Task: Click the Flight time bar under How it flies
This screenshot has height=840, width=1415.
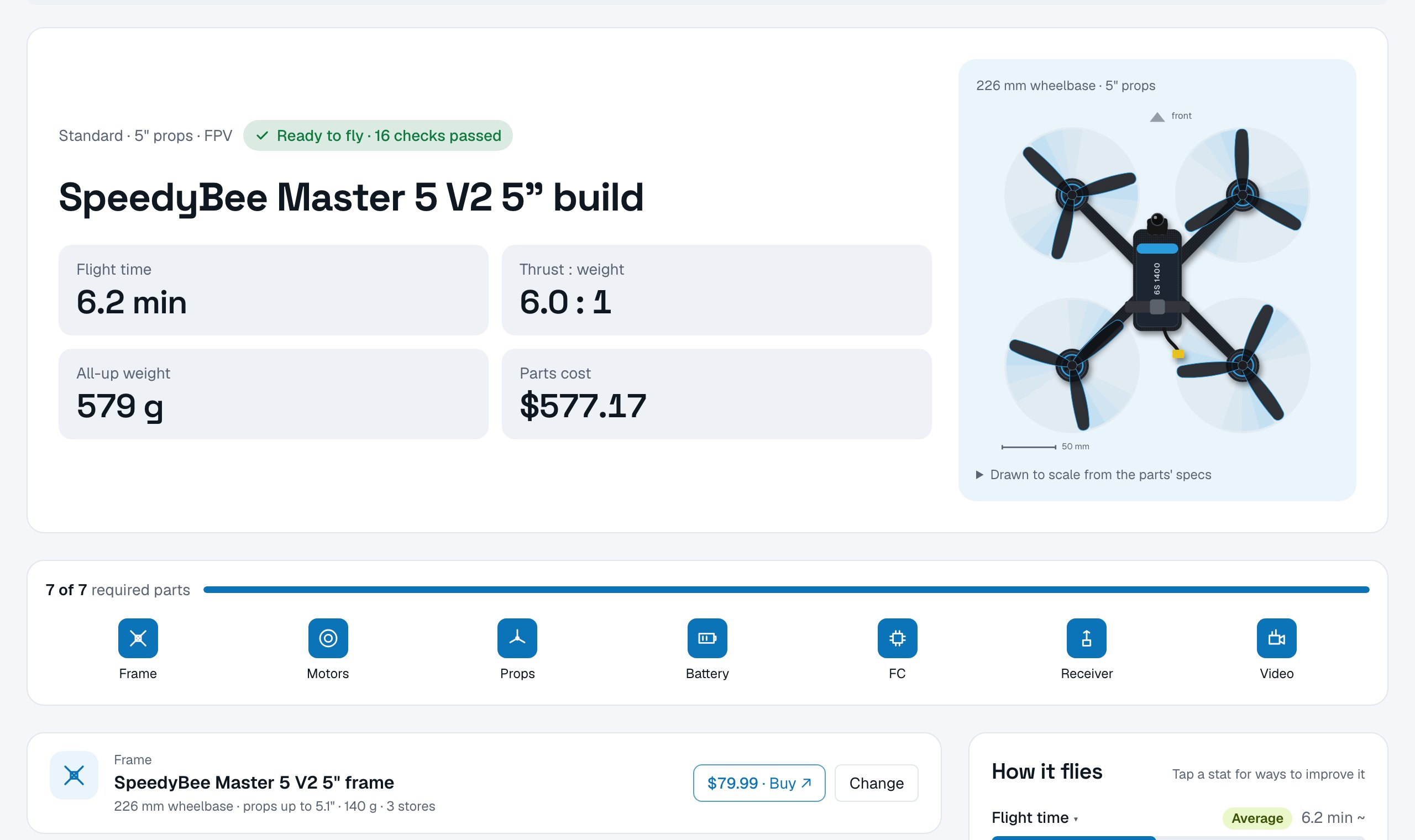Action: 1178,838
